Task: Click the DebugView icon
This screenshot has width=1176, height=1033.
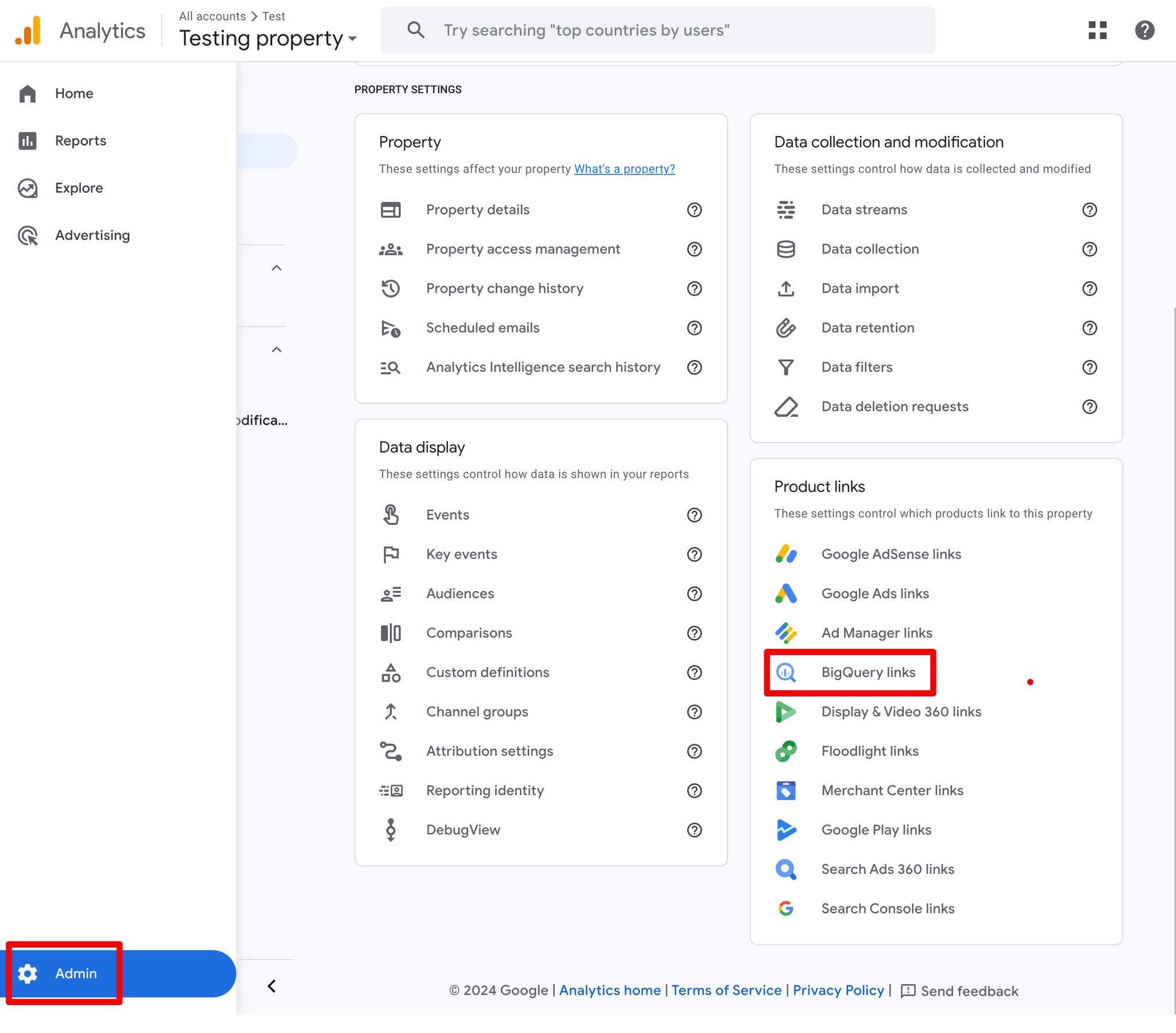Action: [390, 830]
